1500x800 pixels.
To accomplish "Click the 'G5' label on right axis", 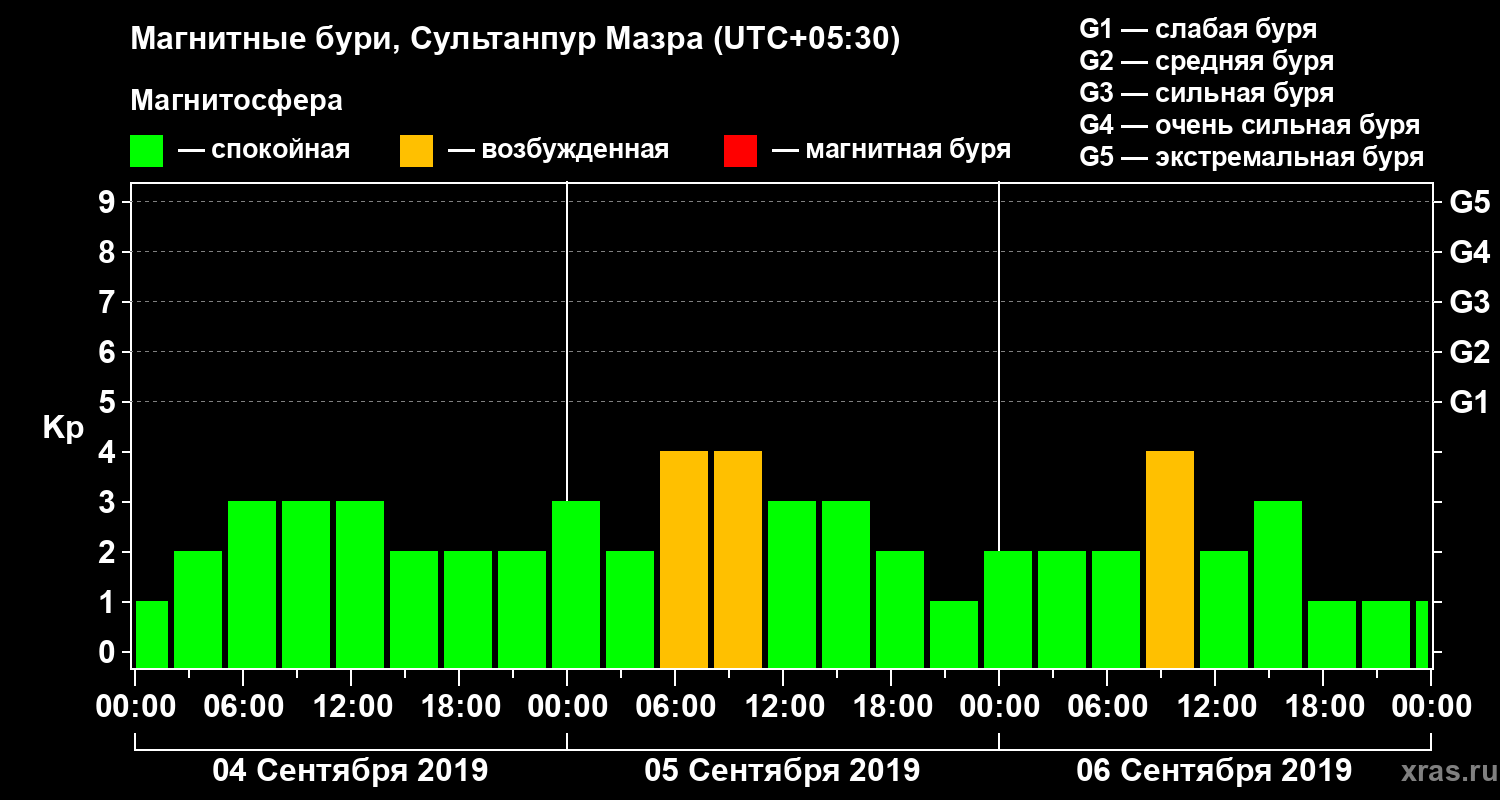I will coord(1469,202).
